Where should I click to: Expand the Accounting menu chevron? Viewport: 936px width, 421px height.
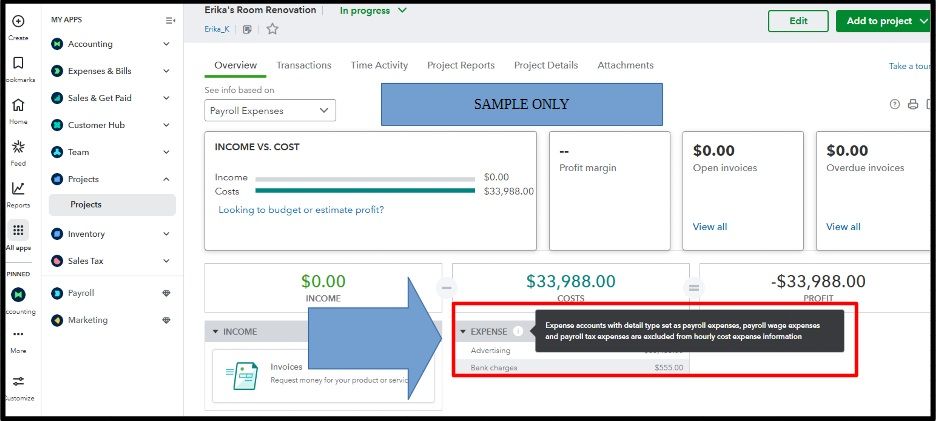point(167,44)
